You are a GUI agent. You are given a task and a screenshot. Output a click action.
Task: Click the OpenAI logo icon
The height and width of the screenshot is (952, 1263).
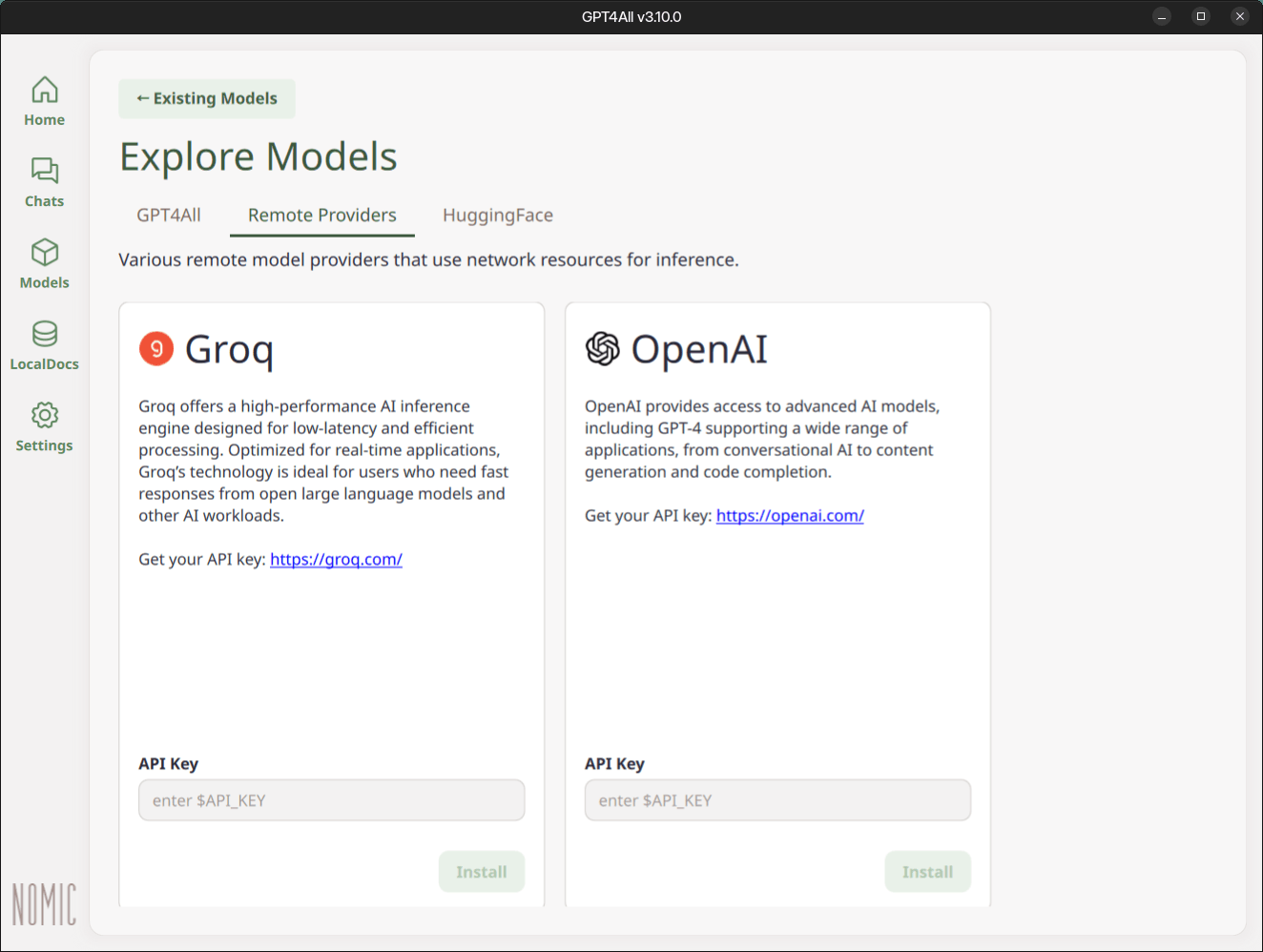pos(603,349)
